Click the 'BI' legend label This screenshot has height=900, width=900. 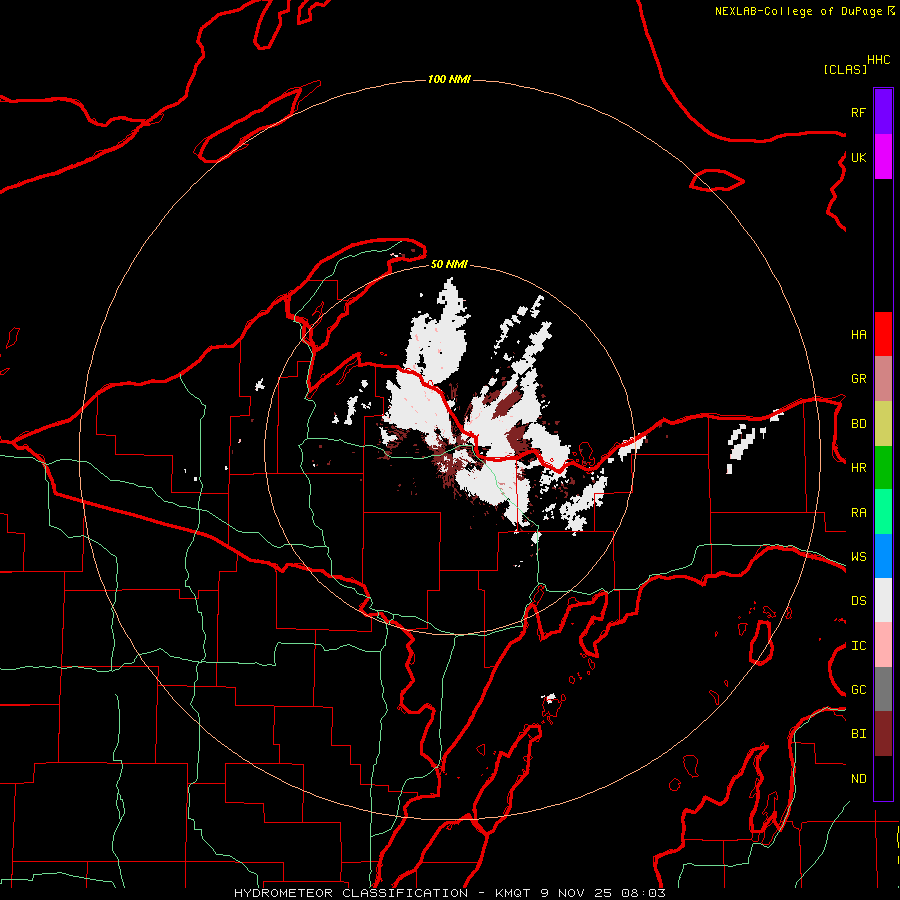click(858, 734)
